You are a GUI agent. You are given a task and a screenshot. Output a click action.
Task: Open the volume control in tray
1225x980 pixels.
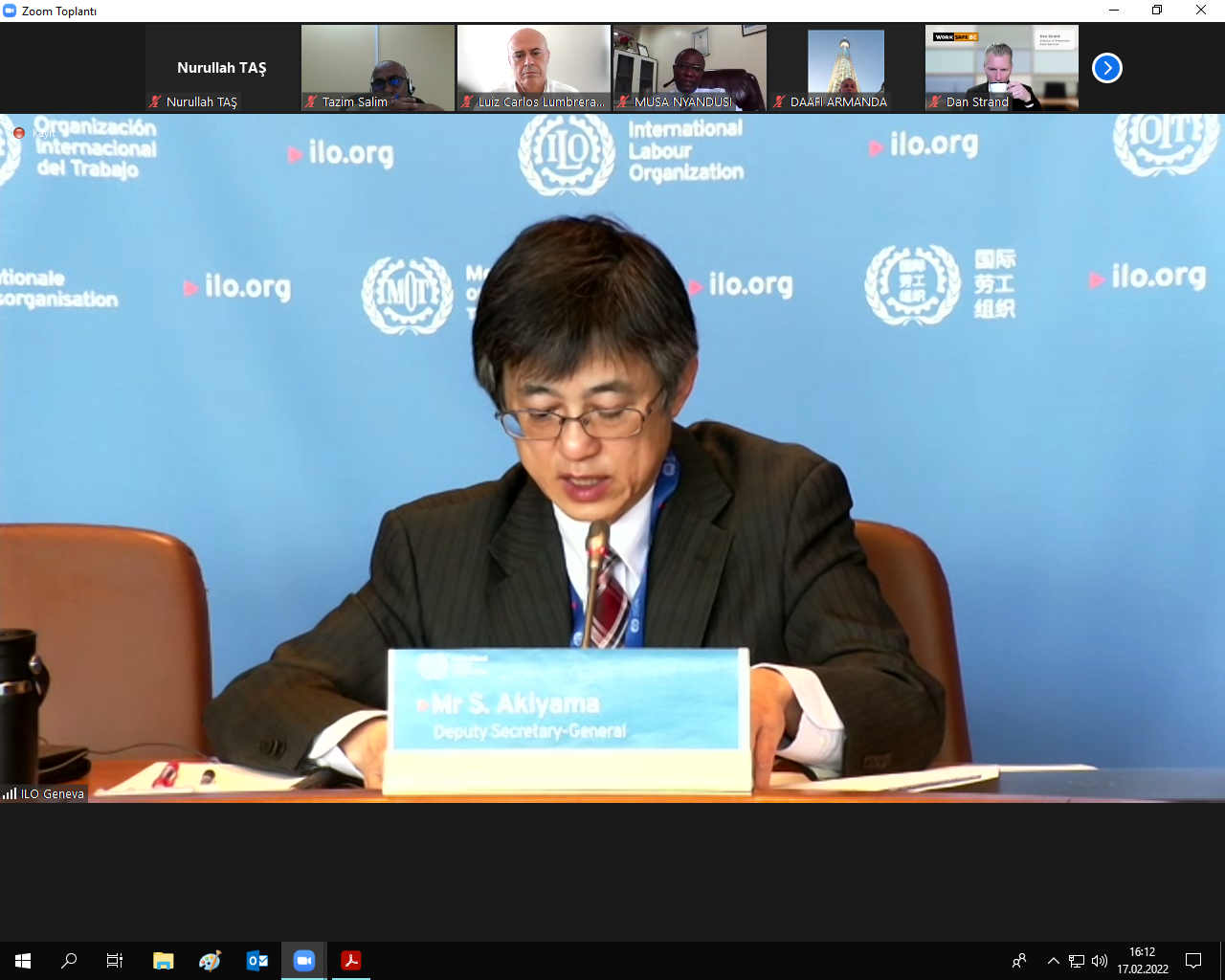pyautogui.click(x=1100, y=961)
